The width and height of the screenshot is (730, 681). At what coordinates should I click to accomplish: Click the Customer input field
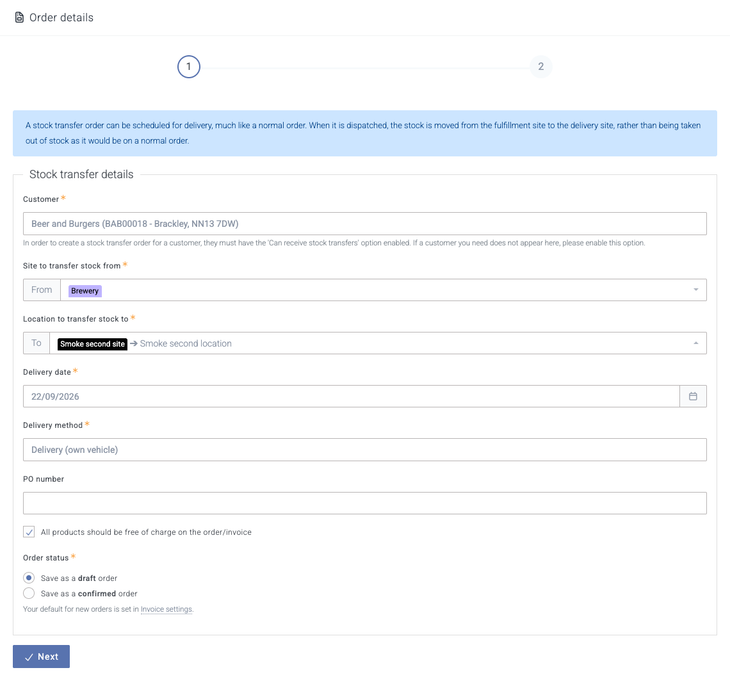365,223
